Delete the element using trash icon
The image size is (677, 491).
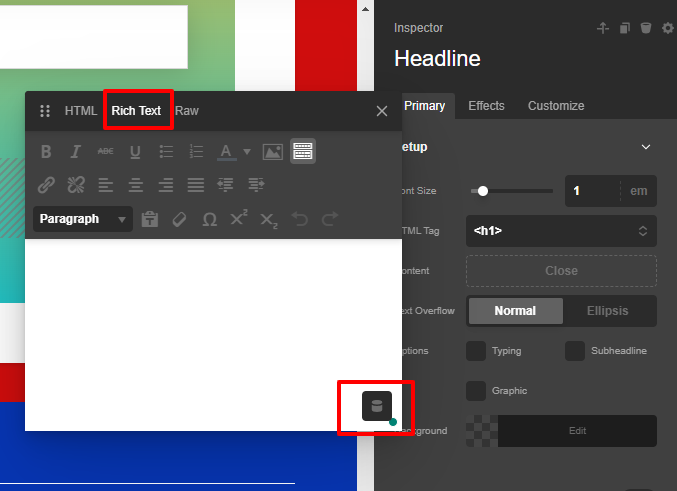[646, 28]
